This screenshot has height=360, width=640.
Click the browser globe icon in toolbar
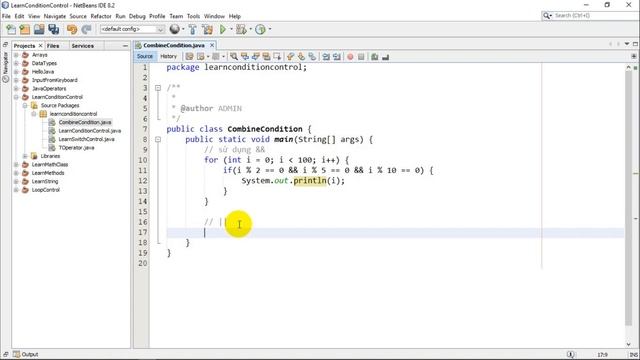coord(174,29)
